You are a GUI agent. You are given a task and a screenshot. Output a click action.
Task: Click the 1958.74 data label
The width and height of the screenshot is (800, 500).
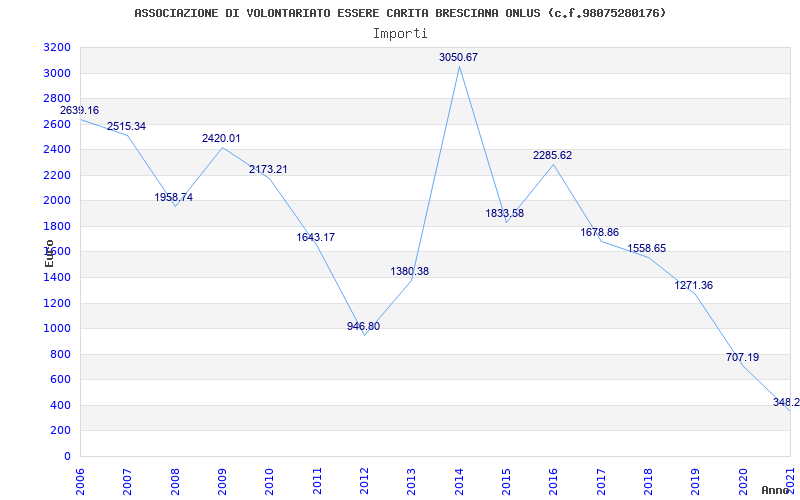coord(174,197)
